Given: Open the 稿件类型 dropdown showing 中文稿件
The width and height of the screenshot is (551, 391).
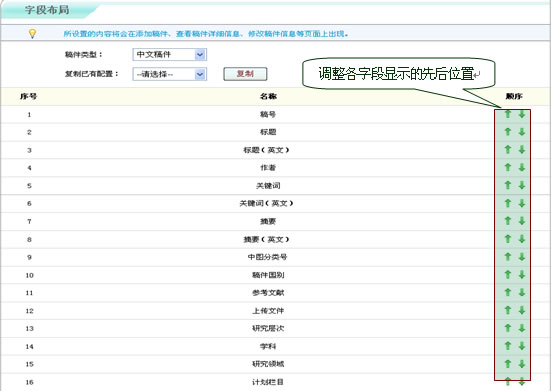Looking at the screenshot, I should coord(170,54).
